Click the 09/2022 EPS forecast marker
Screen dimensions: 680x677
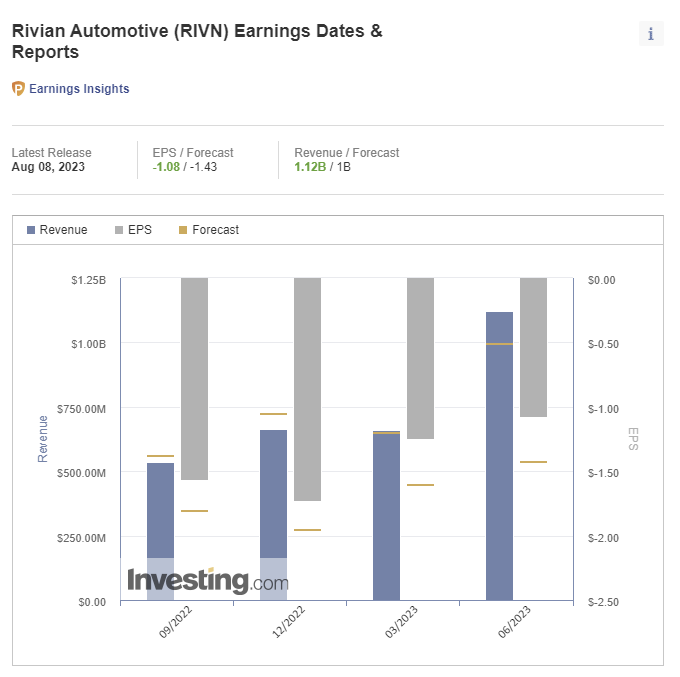pos(194,511)
